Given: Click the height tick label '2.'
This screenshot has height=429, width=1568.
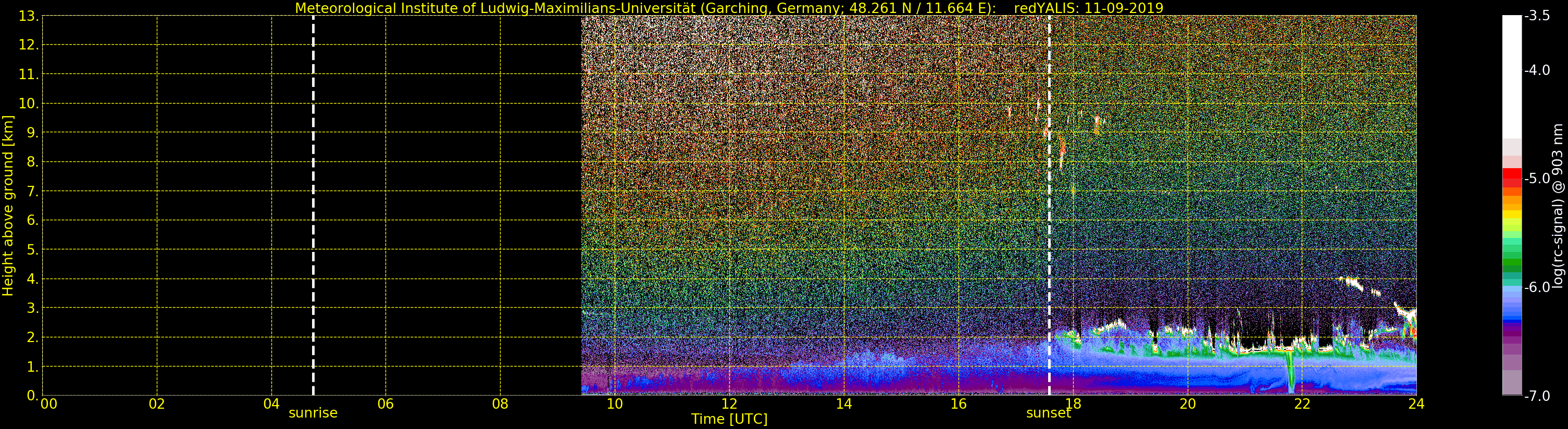Looking at the screenshot, I should tap(33, 337).
